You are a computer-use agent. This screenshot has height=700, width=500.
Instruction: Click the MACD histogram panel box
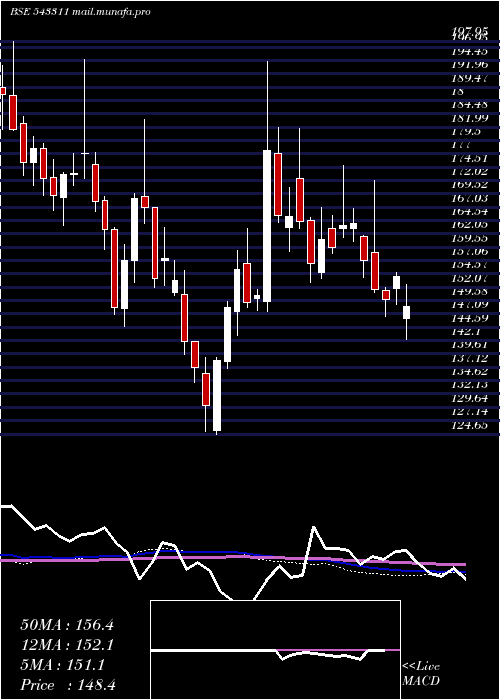[x=275, y=650]
